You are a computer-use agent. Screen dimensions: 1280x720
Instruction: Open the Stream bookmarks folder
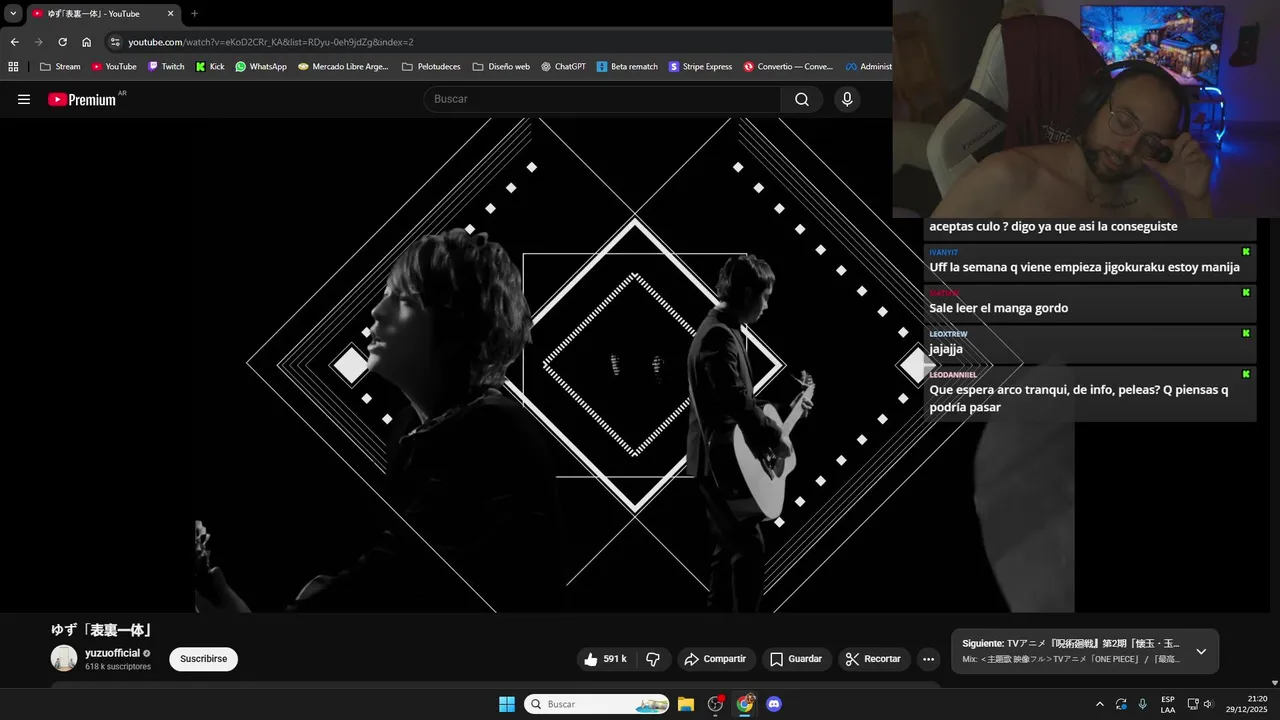pyautogui.click(x=60, y=67)
